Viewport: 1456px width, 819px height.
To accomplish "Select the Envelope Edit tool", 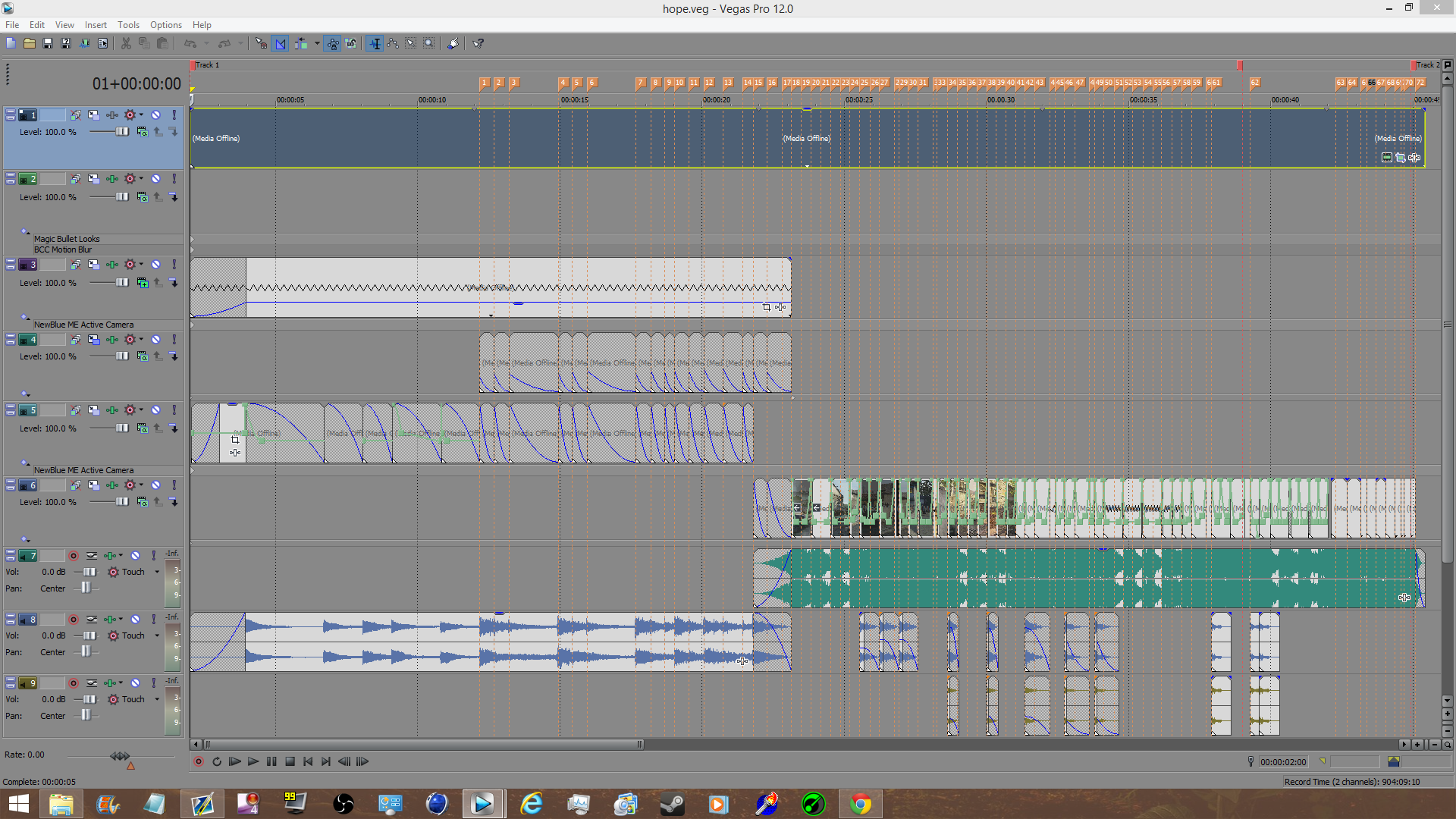I will pos(393,43).
